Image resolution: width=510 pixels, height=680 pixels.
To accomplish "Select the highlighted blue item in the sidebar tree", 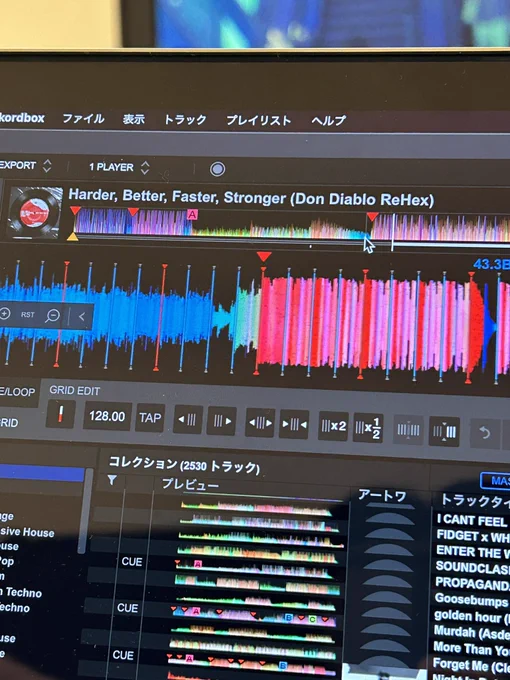I will pos(42,473).
